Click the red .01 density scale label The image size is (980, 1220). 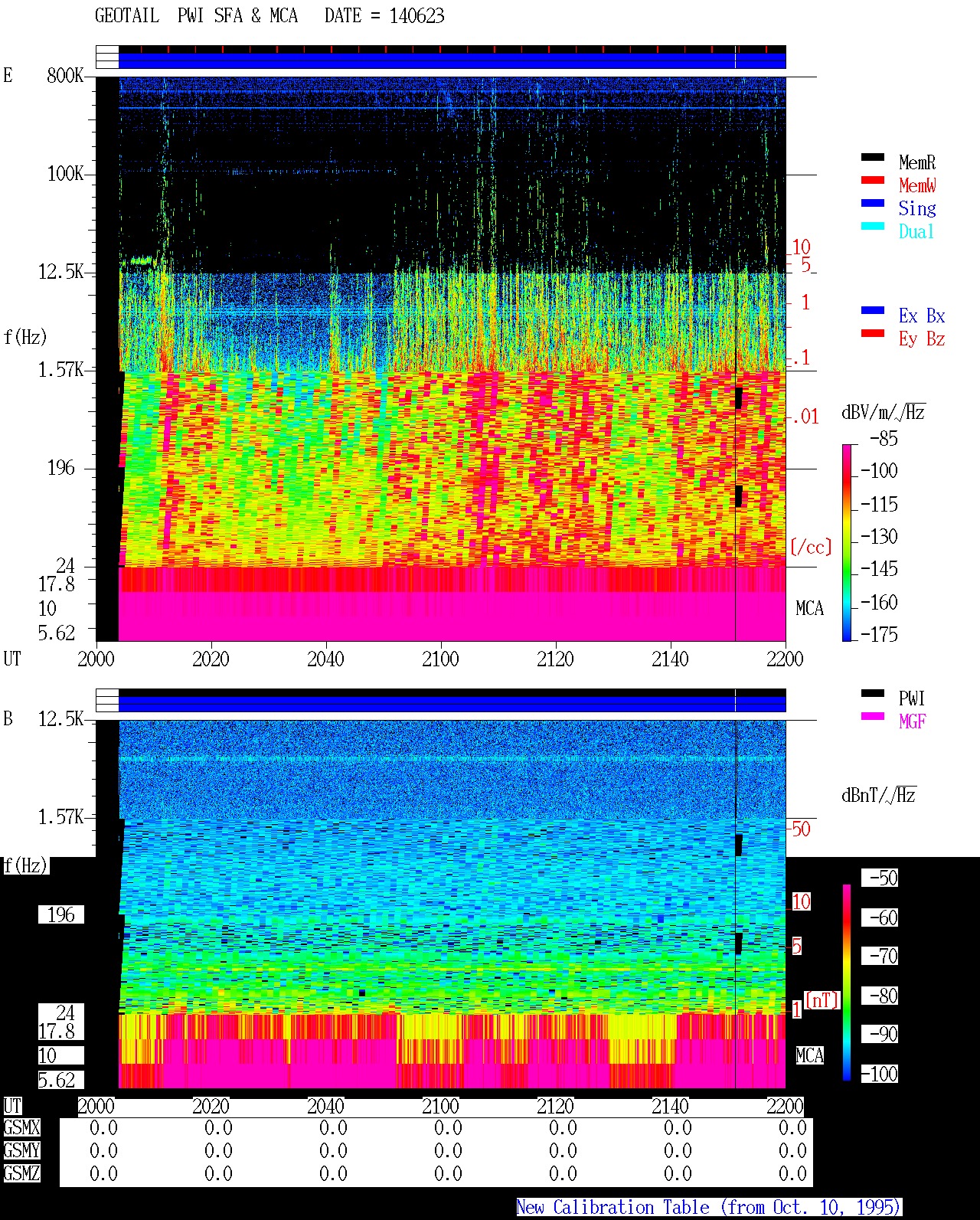pyautogui.click(x=805, y=417)
